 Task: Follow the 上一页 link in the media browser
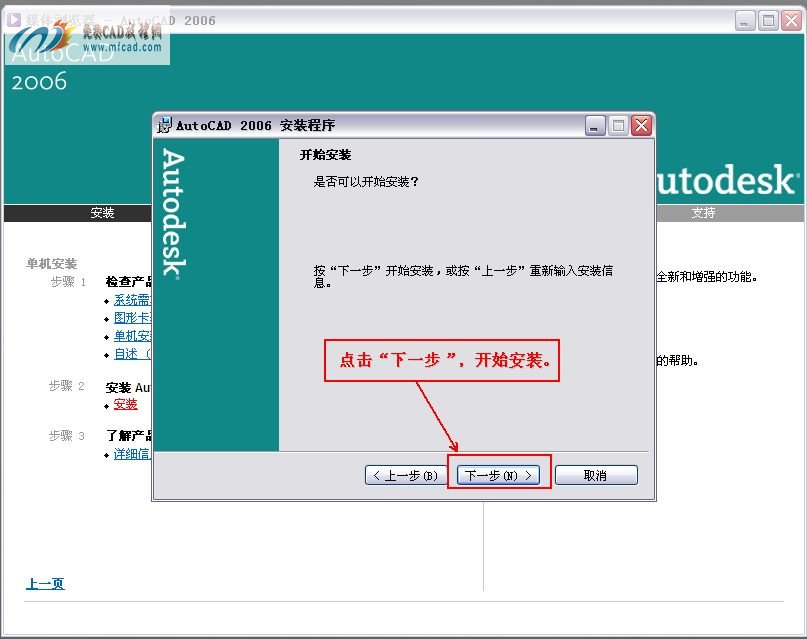click(x=45, y=583)
